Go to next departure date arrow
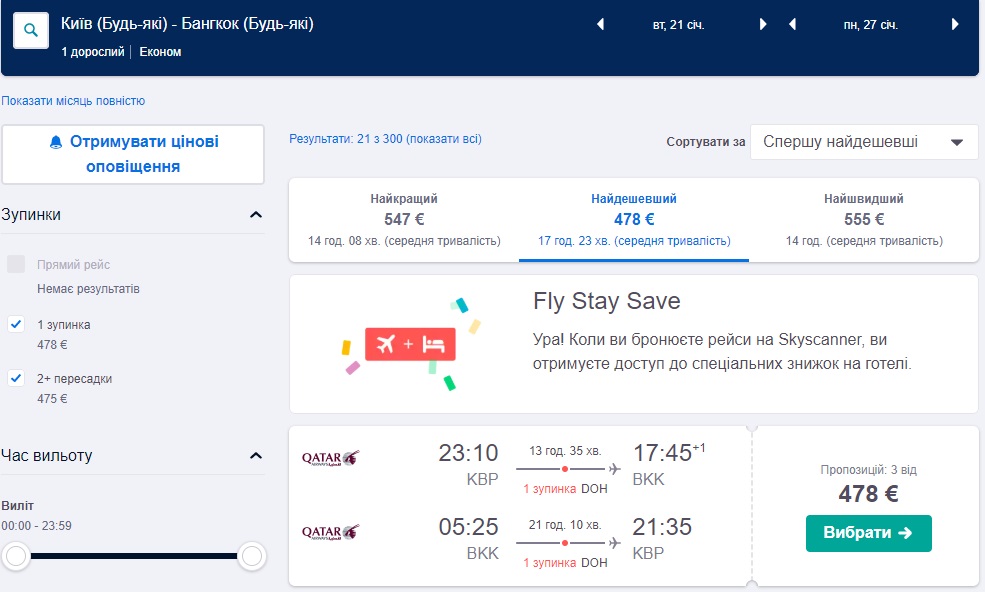Screen dimensions: 985x592 [763, 25]
